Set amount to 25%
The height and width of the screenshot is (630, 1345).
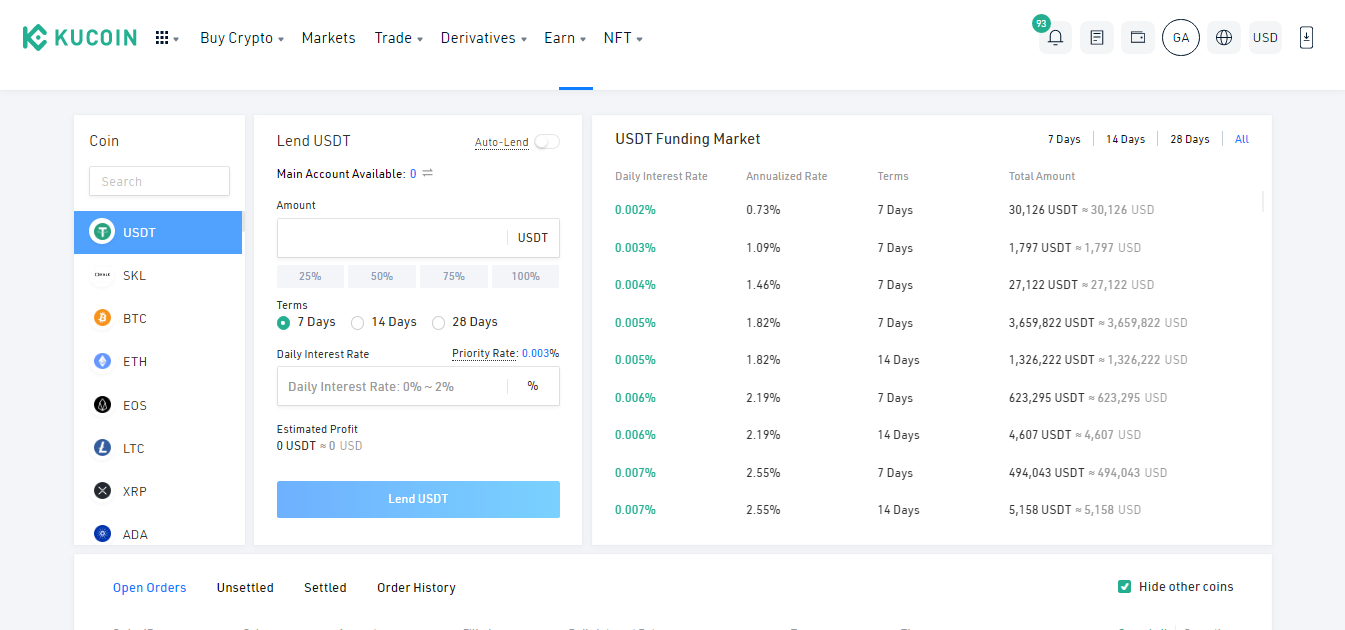310,276
